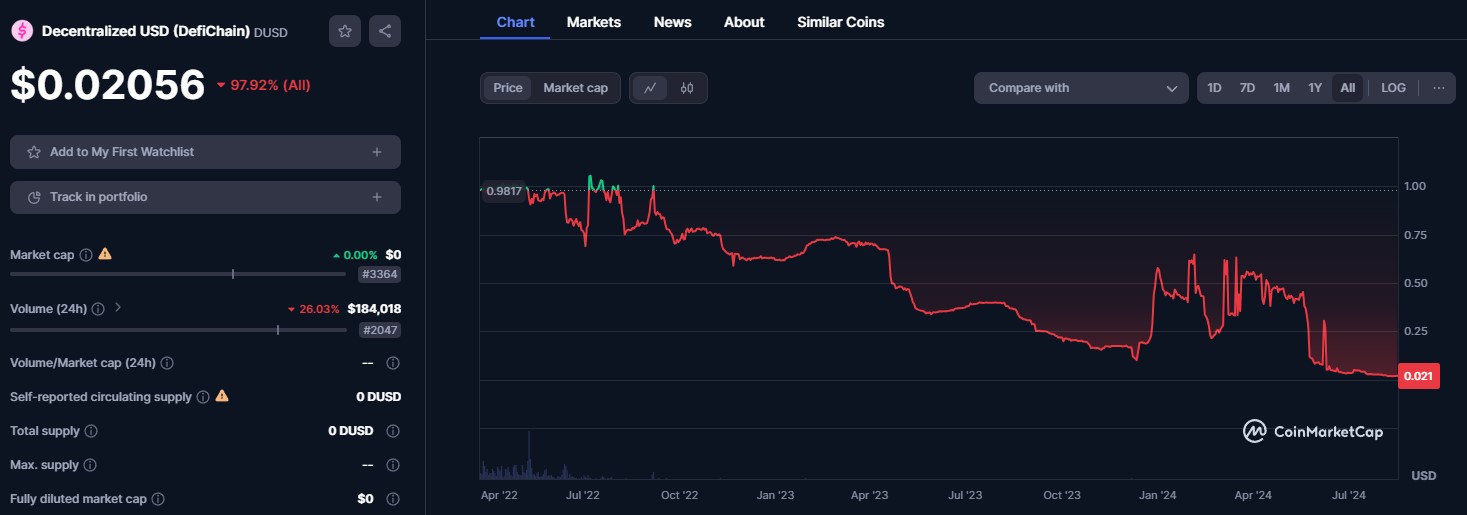Click the Market cap warning icon
Image resolution: width=1467 pixels, height=515 pixels.
(x=105, y=254)
